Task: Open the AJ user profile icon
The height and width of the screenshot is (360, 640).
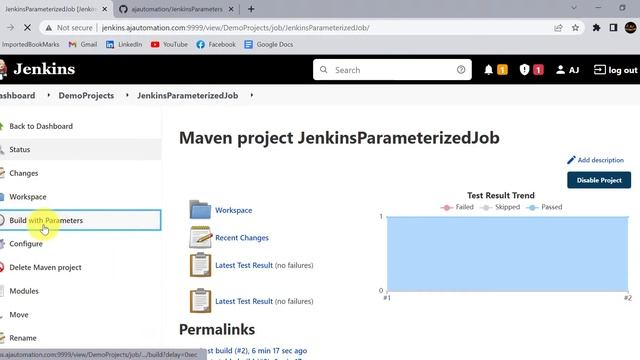Action: point(560,70)
